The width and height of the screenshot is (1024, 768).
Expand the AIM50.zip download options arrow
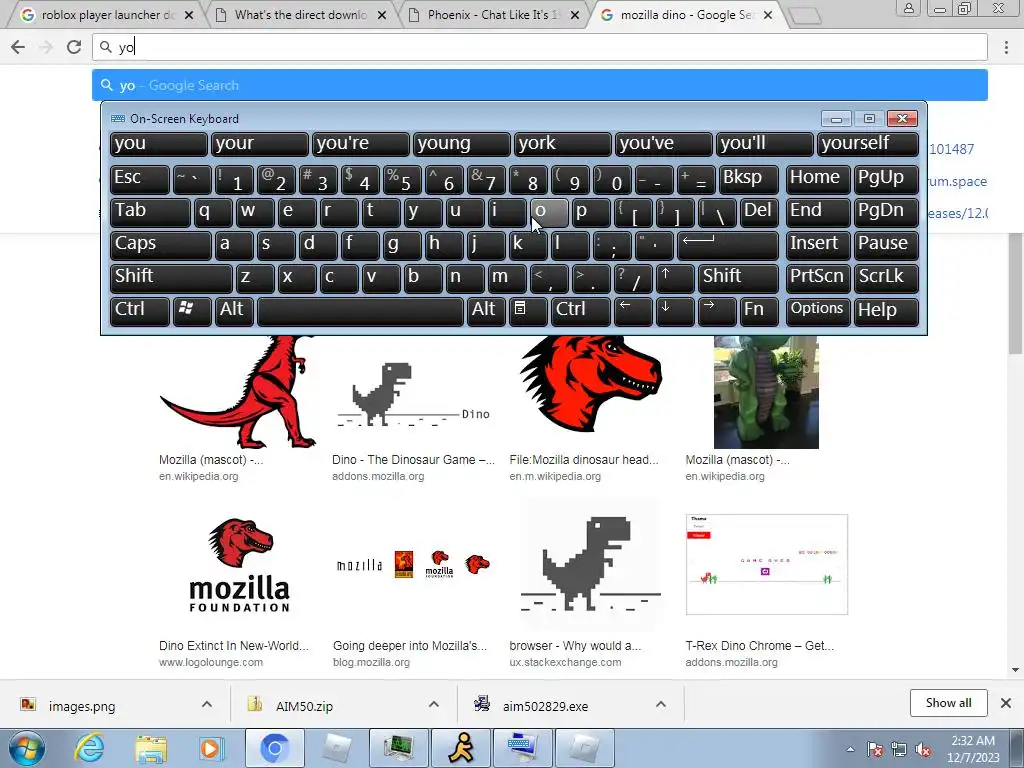[434, 704]
